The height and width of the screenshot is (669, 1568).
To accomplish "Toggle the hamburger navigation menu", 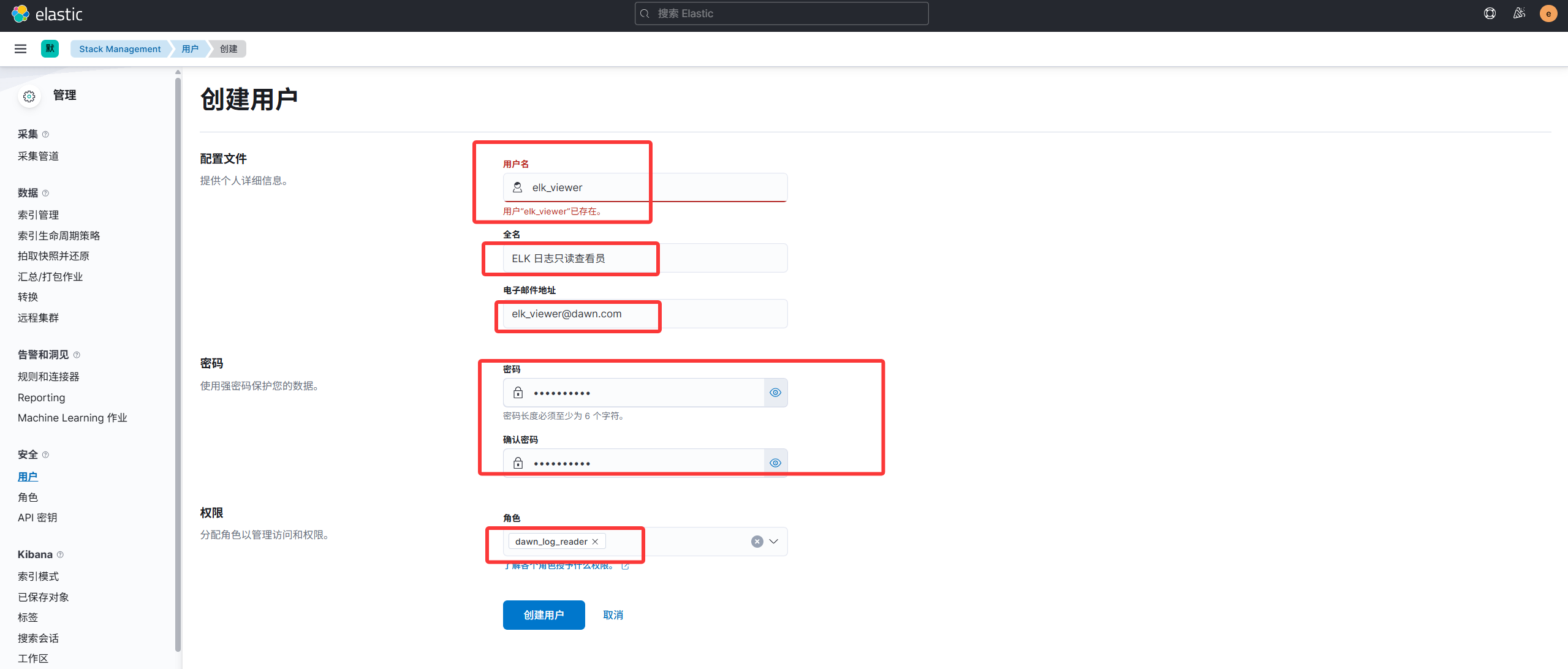I will click(20, 49).
